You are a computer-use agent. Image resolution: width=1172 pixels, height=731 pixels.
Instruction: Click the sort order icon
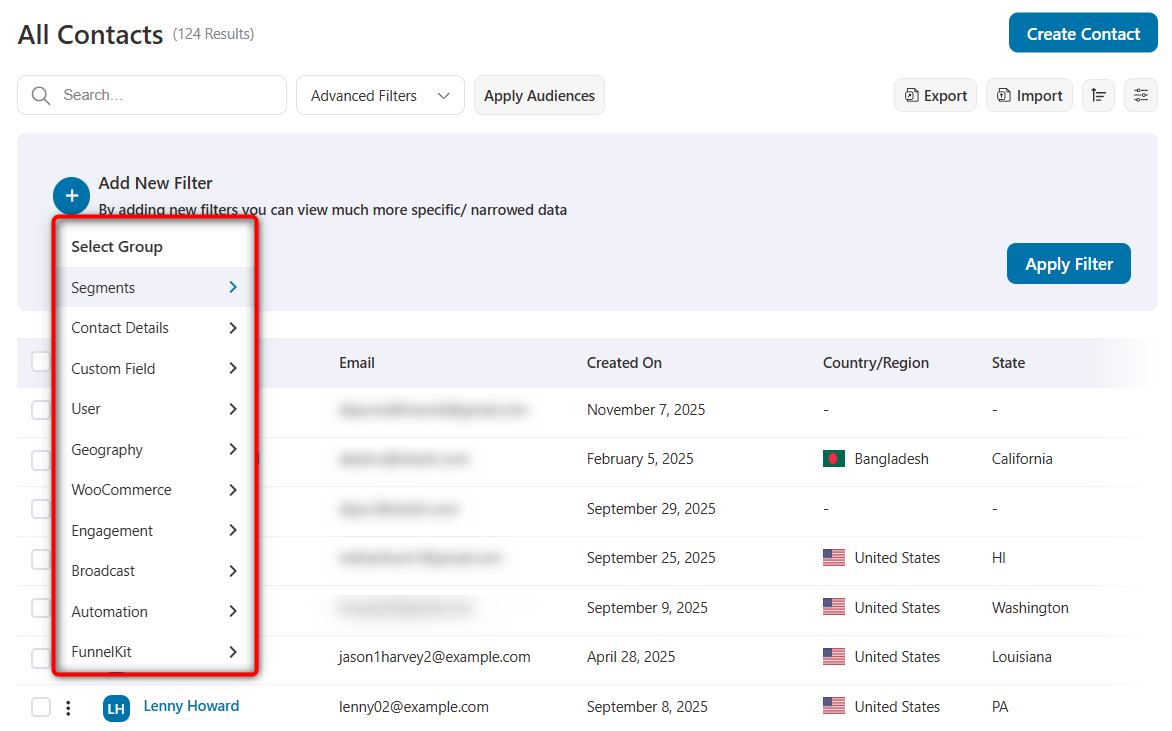1097,94
